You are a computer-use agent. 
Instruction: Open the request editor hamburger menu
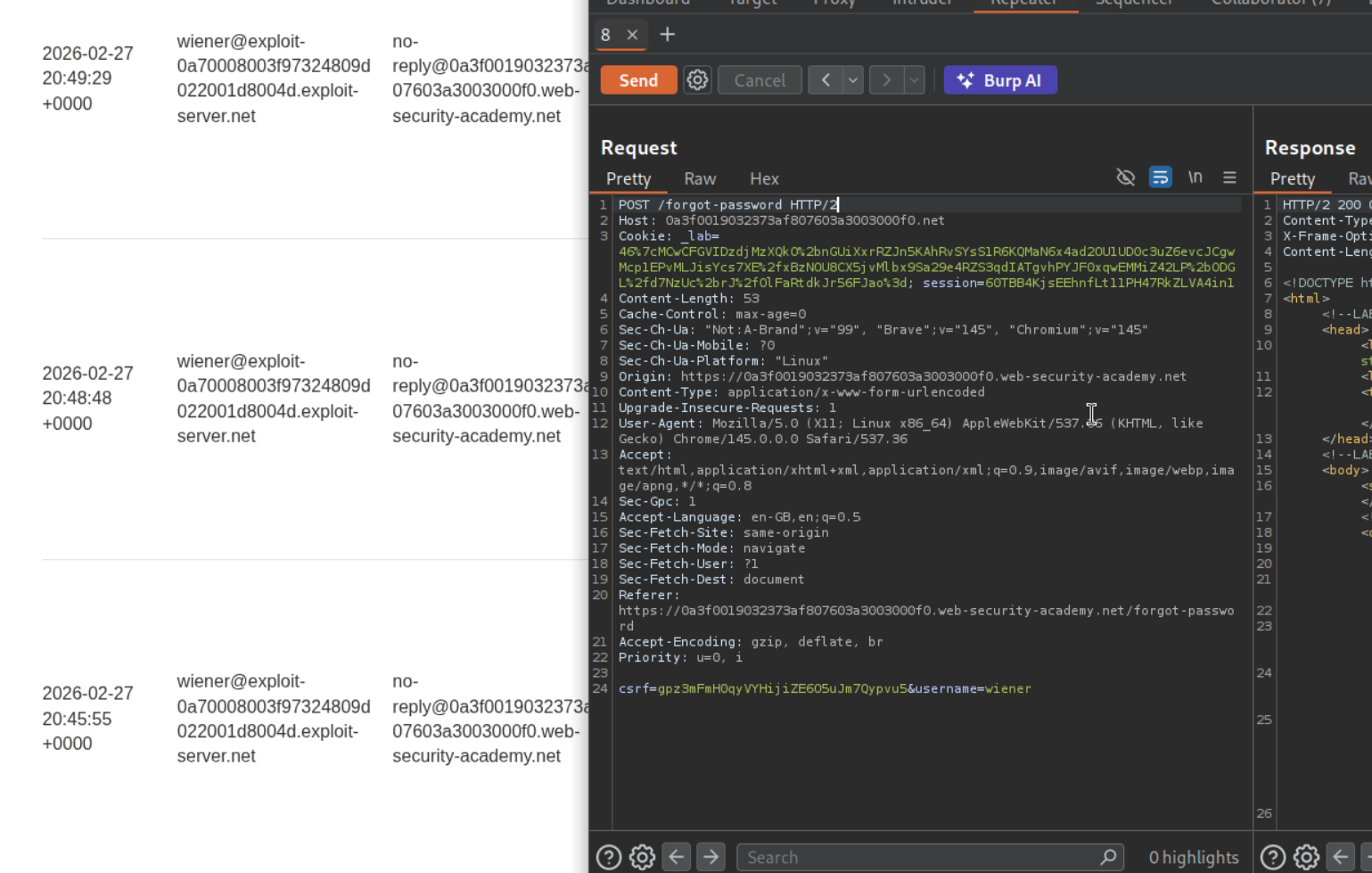pos(1229,177)
